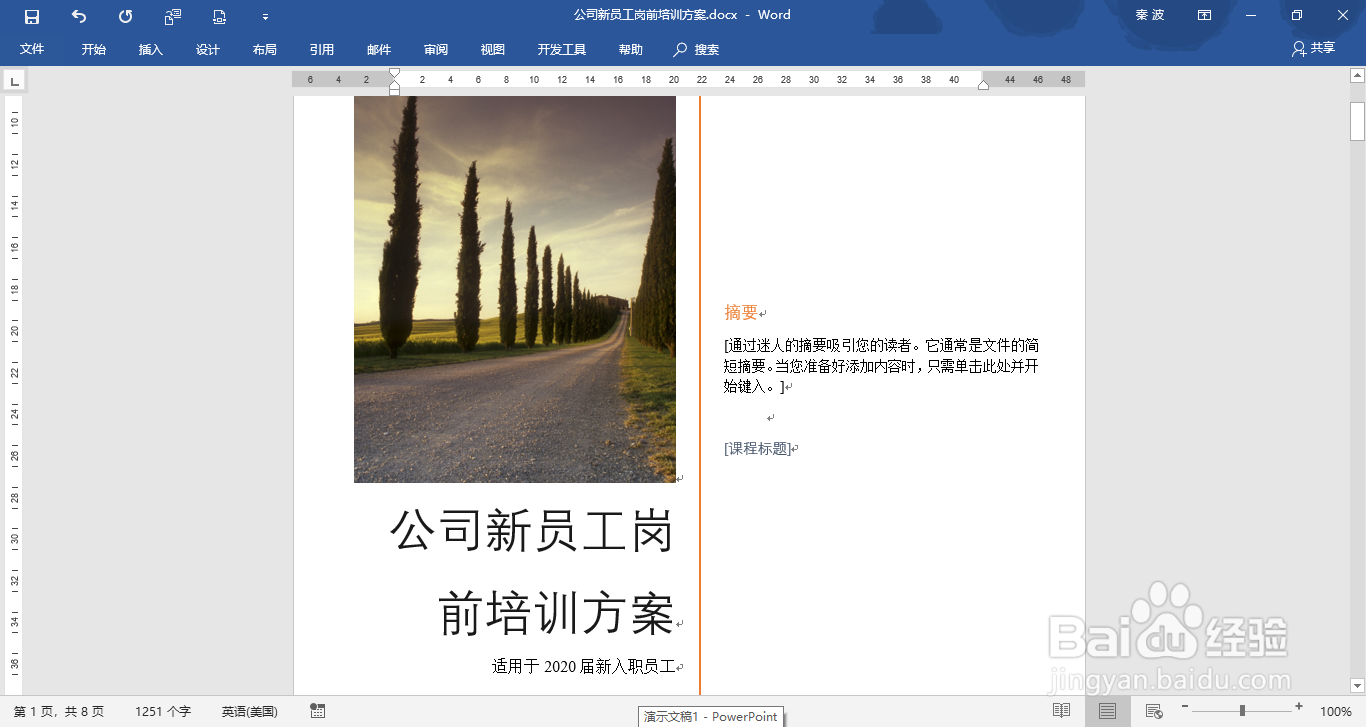1366x727 pixels.
Task: Click the zoom in plus button
Action: tap(1299, 709)
